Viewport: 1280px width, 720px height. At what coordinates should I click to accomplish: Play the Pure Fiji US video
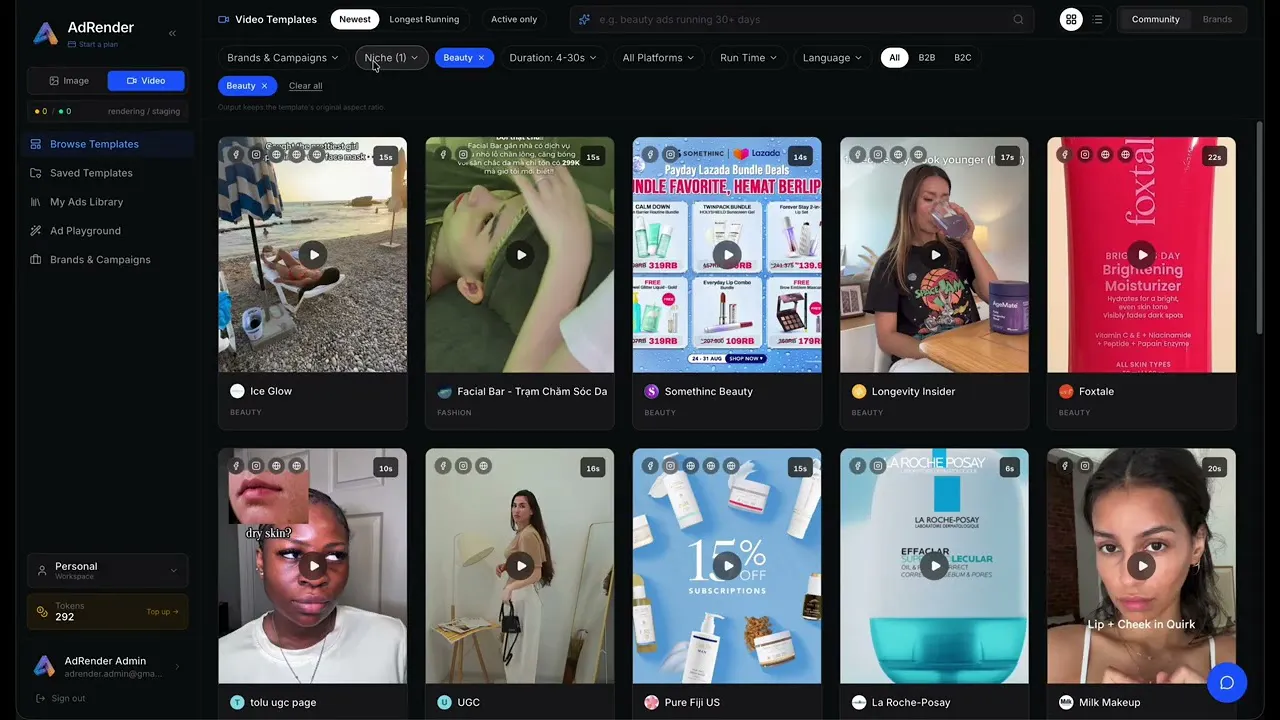[727, 566]
